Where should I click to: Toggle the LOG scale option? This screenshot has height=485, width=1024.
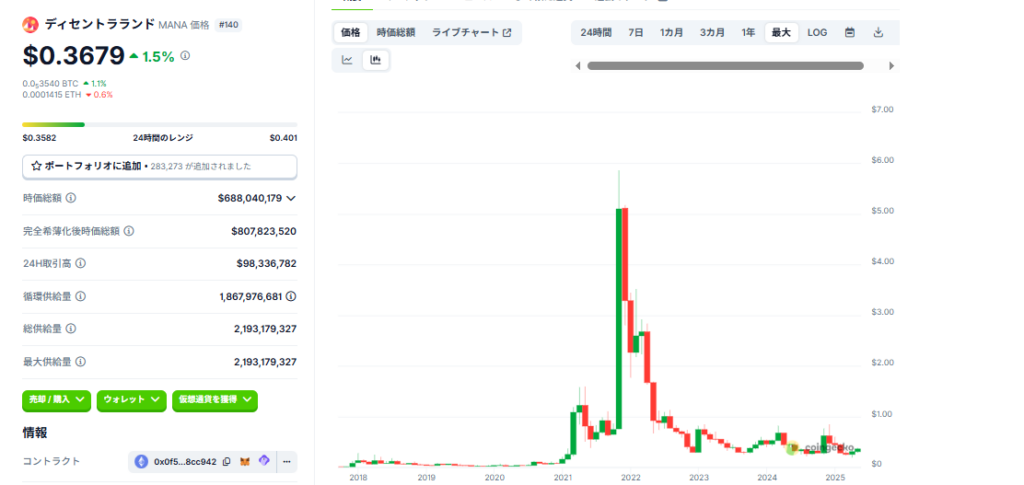(x=817, y=33)
